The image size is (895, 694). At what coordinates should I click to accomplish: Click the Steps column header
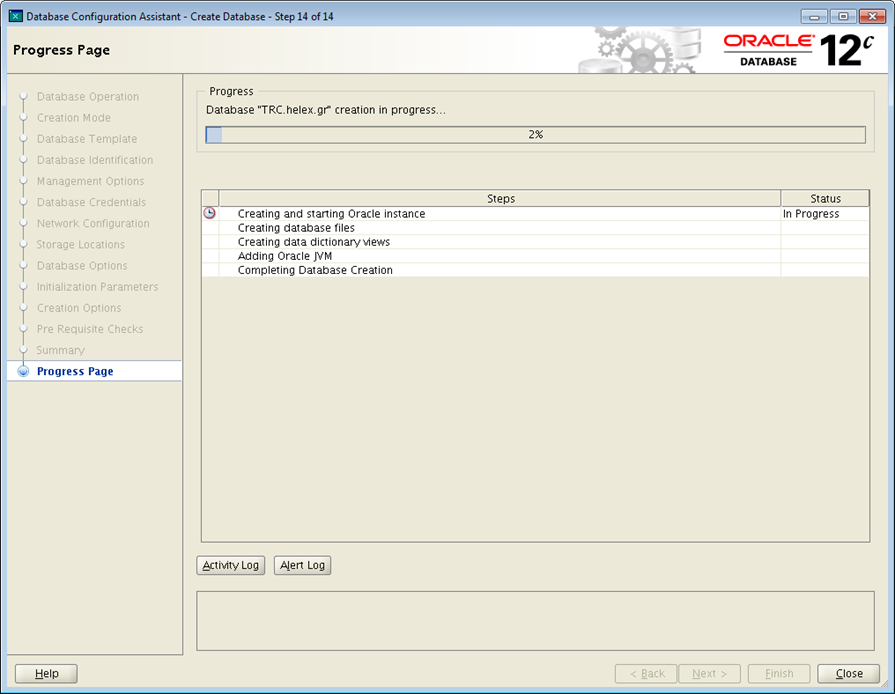501,199
